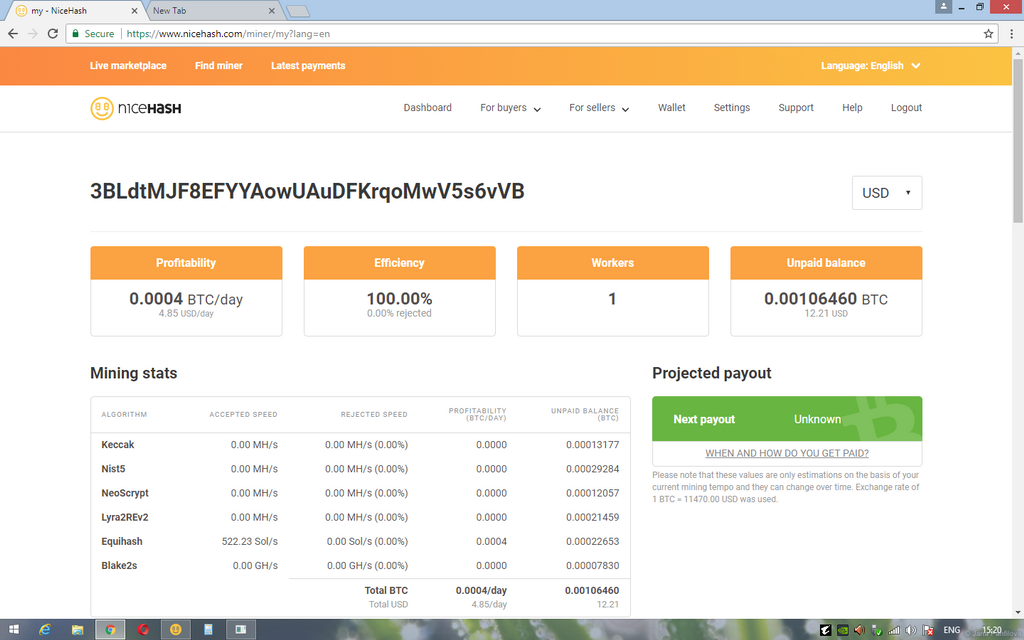The image size is (1024, 640).
Task: Click the ENG input language indicator
Action: point(952,630)
